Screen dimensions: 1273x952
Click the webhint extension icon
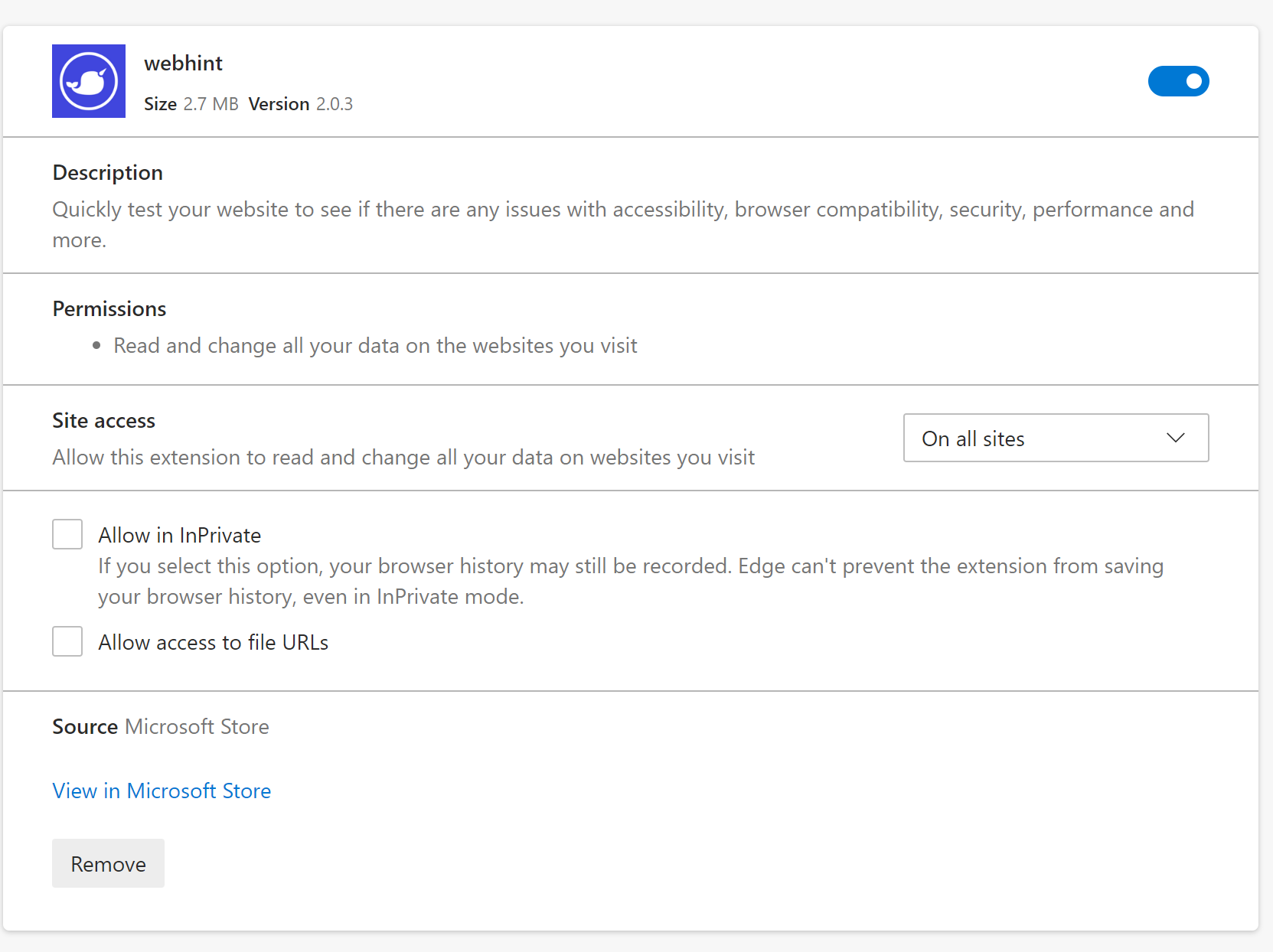(88, 81)
